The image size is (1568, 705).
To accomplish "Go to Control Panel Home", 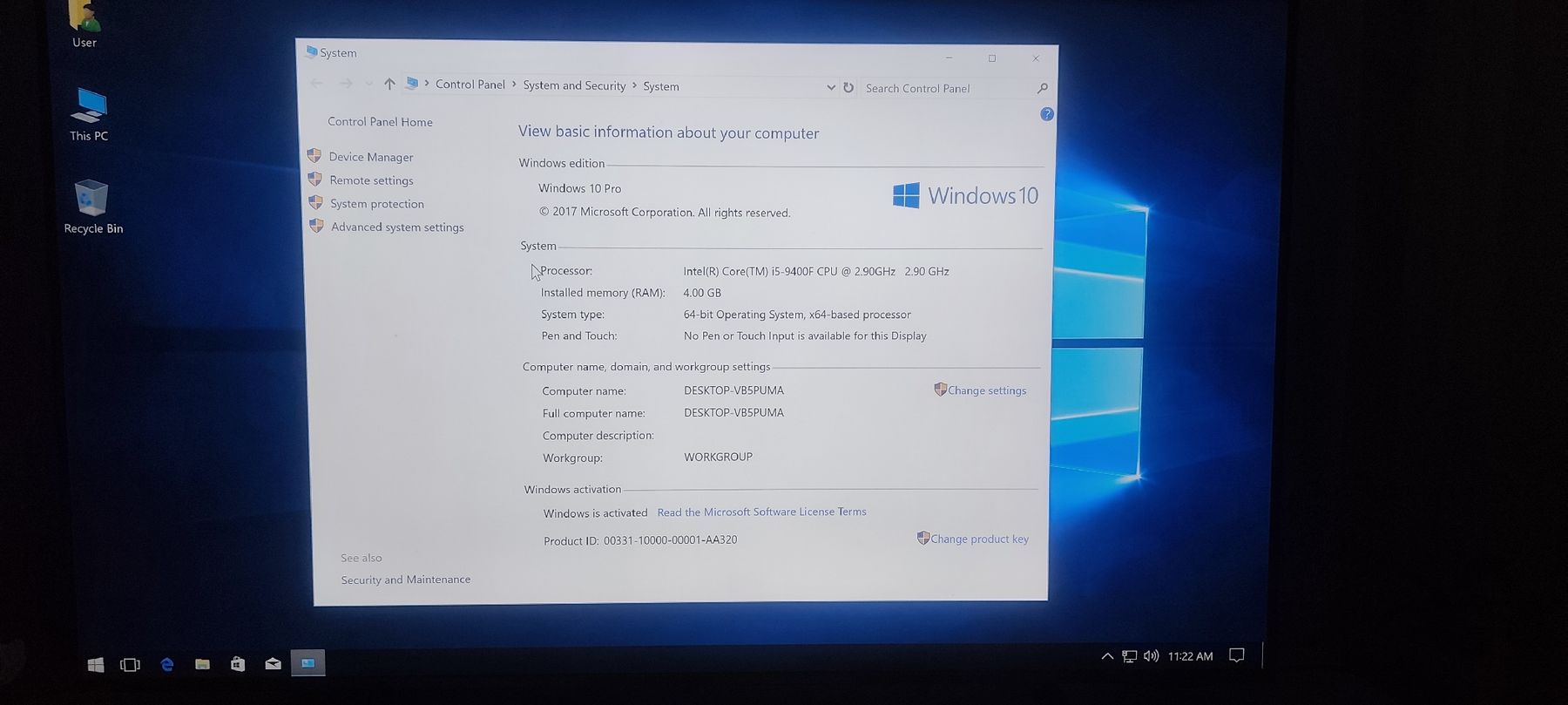I will point(380,122).
